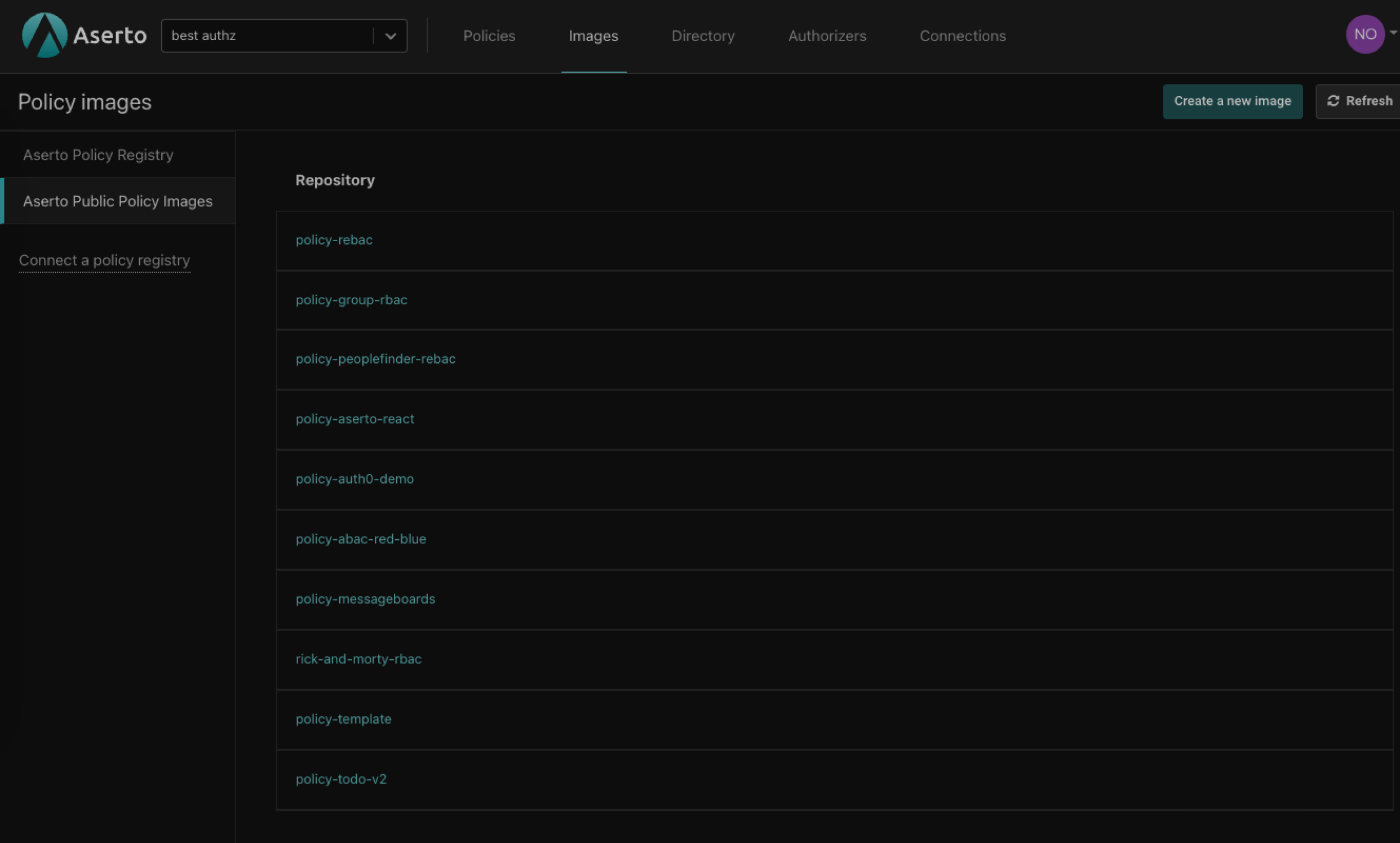Screen dimensions: 1400x843
Task: Click the Connections tab icon
Action: (962, 35)
